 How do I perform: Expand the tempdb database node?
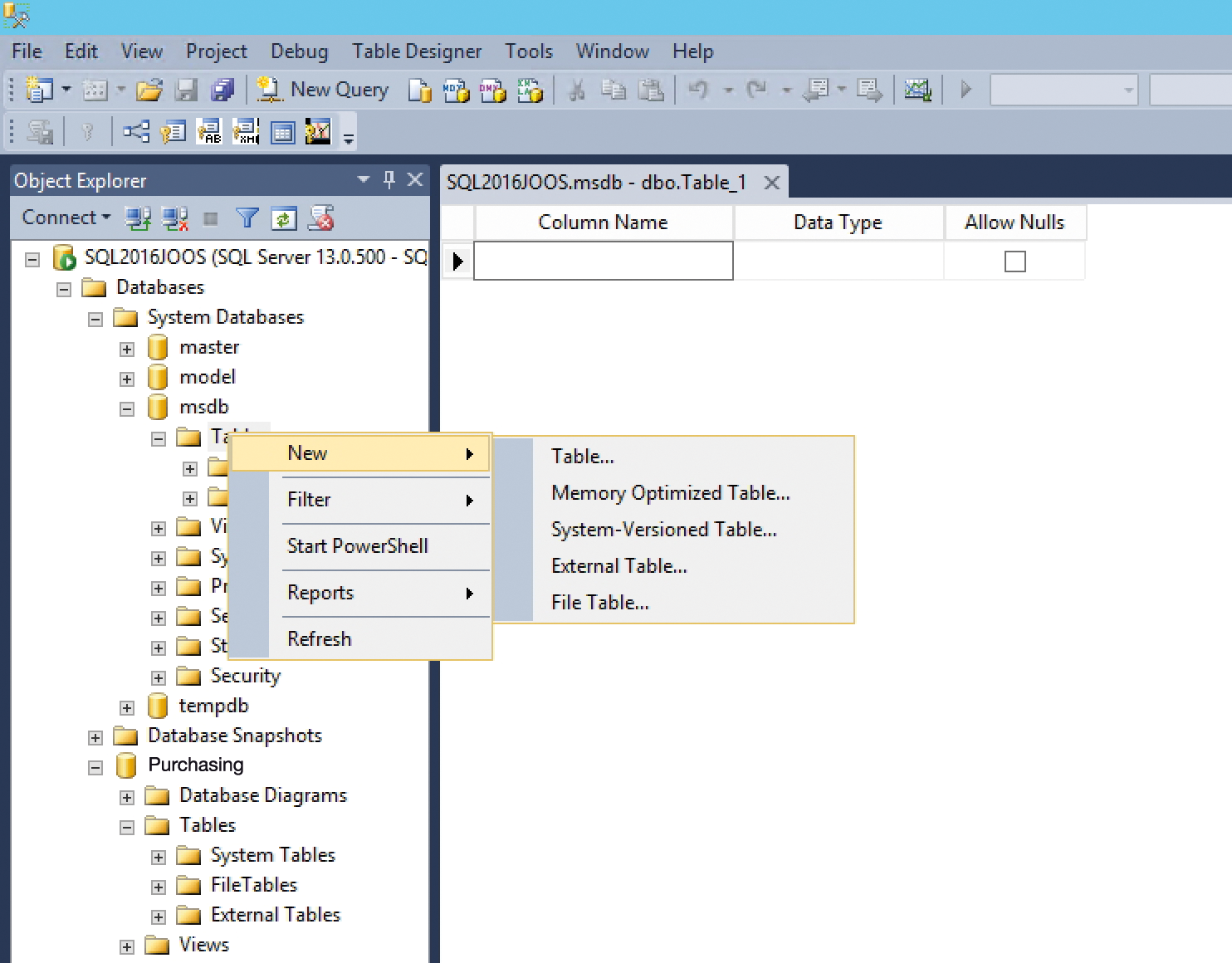(126, 706)
